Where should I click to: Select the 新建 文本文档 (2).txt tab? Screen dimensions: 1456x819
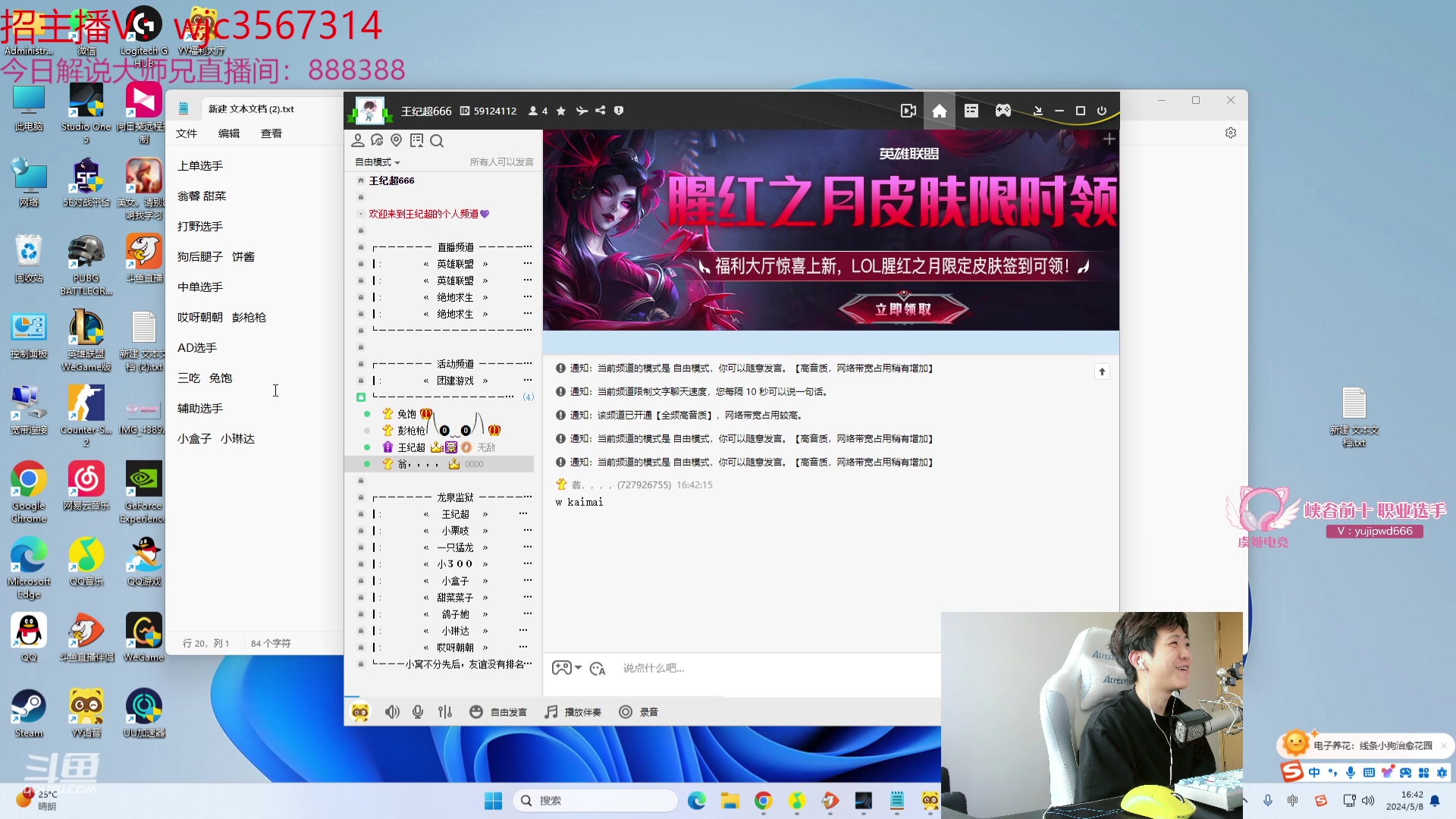(251, 109)
